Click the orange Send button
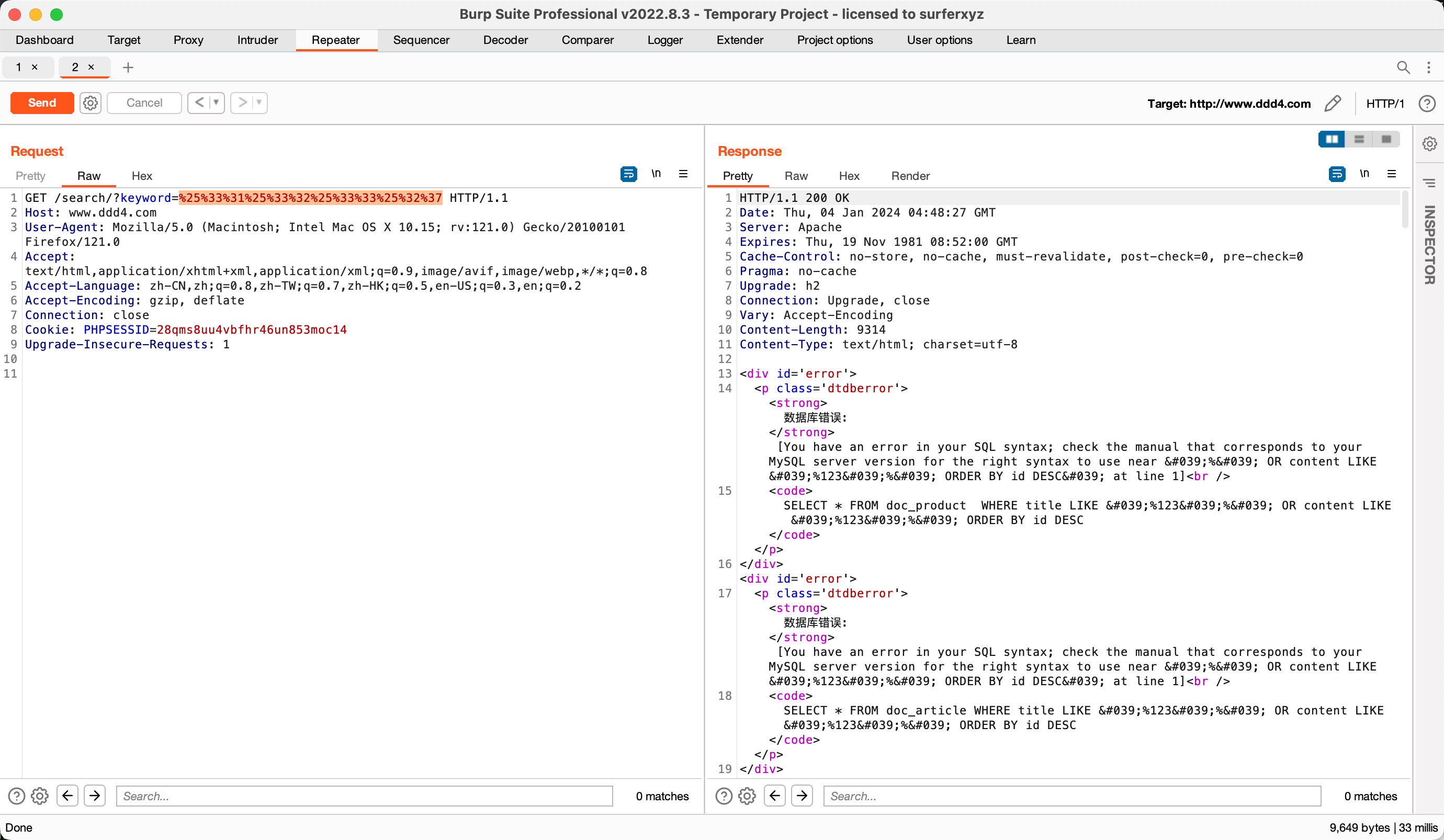 (x=42, y=103)
